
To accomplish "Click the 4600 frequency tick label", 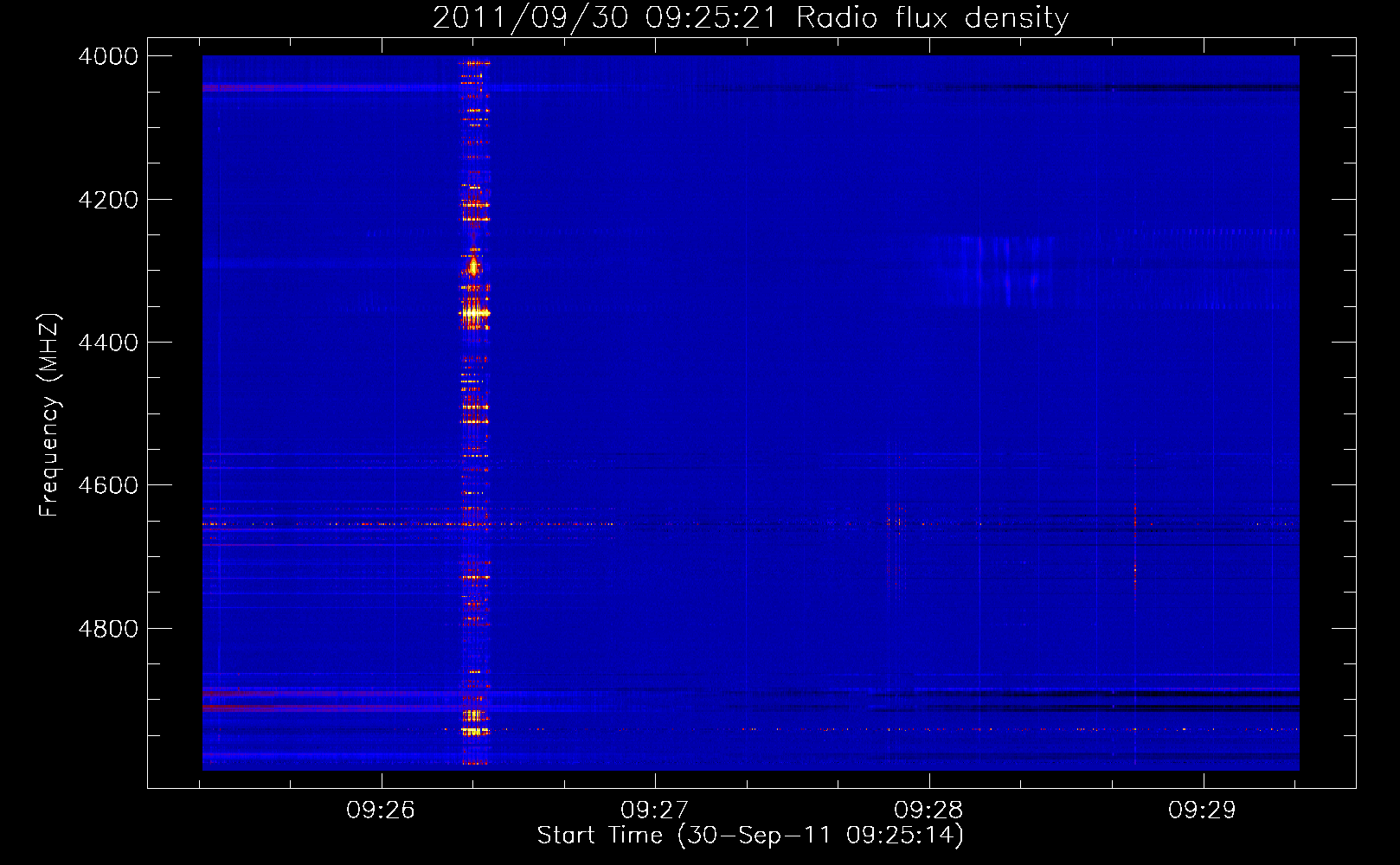I will point(108,485).
